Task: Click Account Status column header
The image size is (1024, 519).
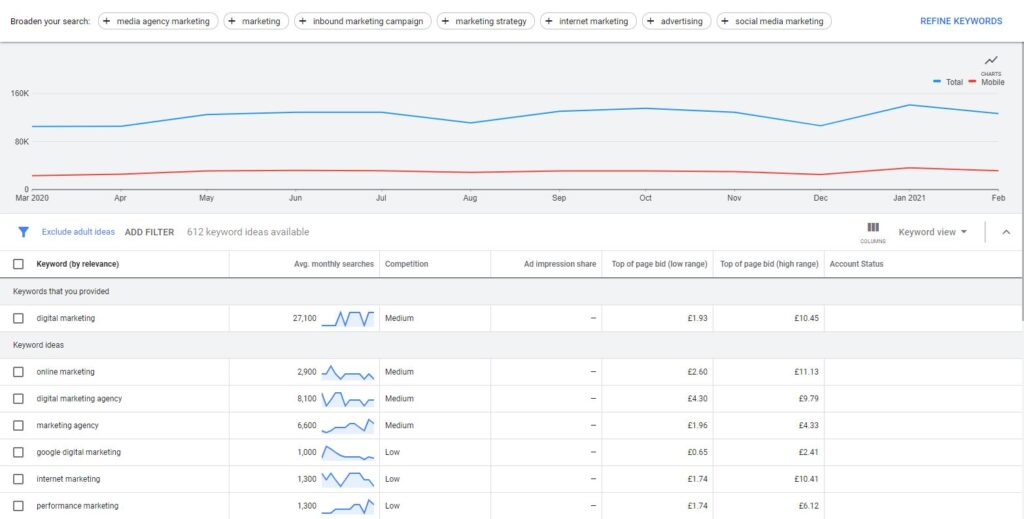Action: point(856,264)
